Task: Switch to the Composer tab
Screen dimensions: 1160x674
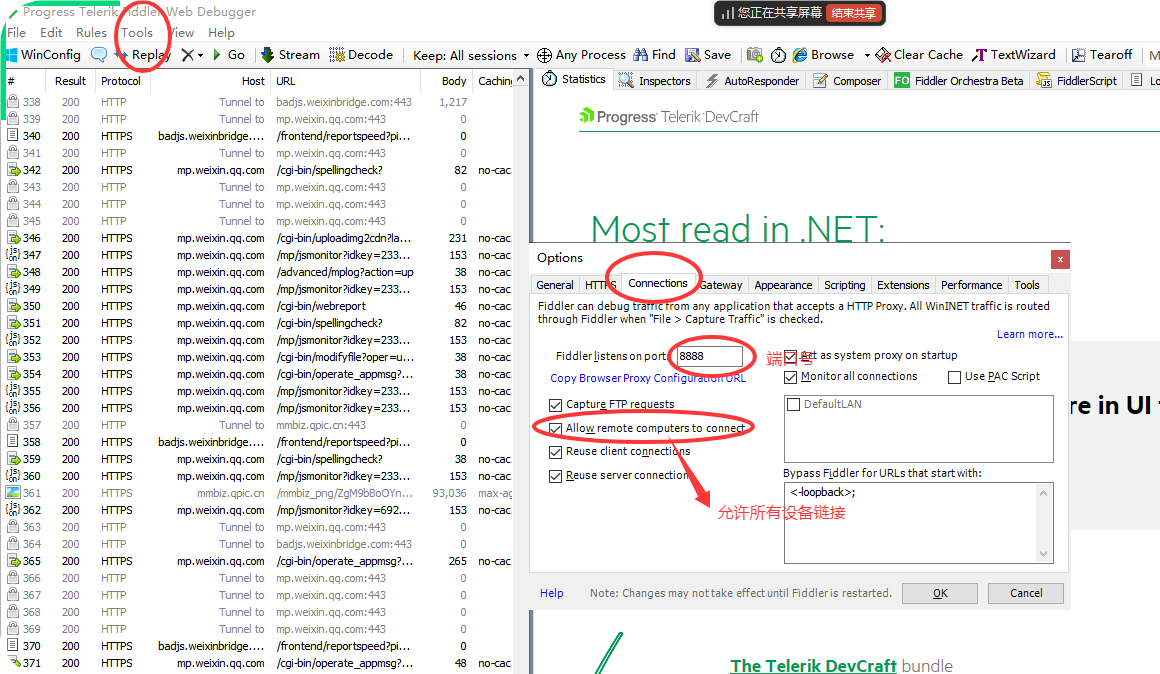Action: click(846, 81)
